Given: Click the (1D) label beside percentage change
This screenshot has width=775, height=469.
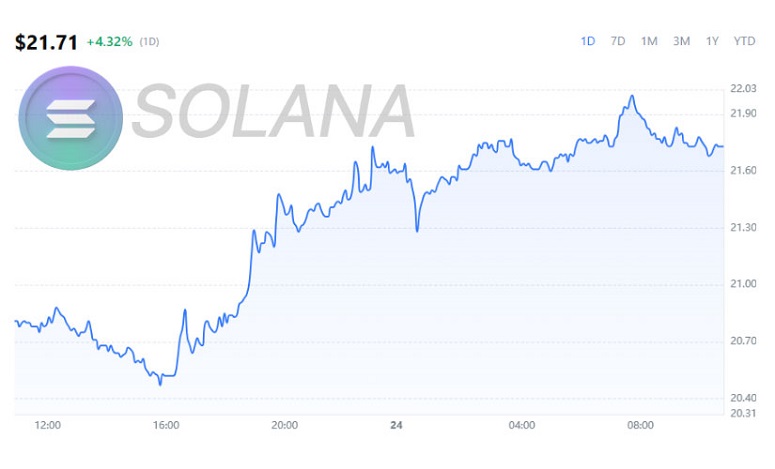Looking at the screenshot, I should [149, 43].
